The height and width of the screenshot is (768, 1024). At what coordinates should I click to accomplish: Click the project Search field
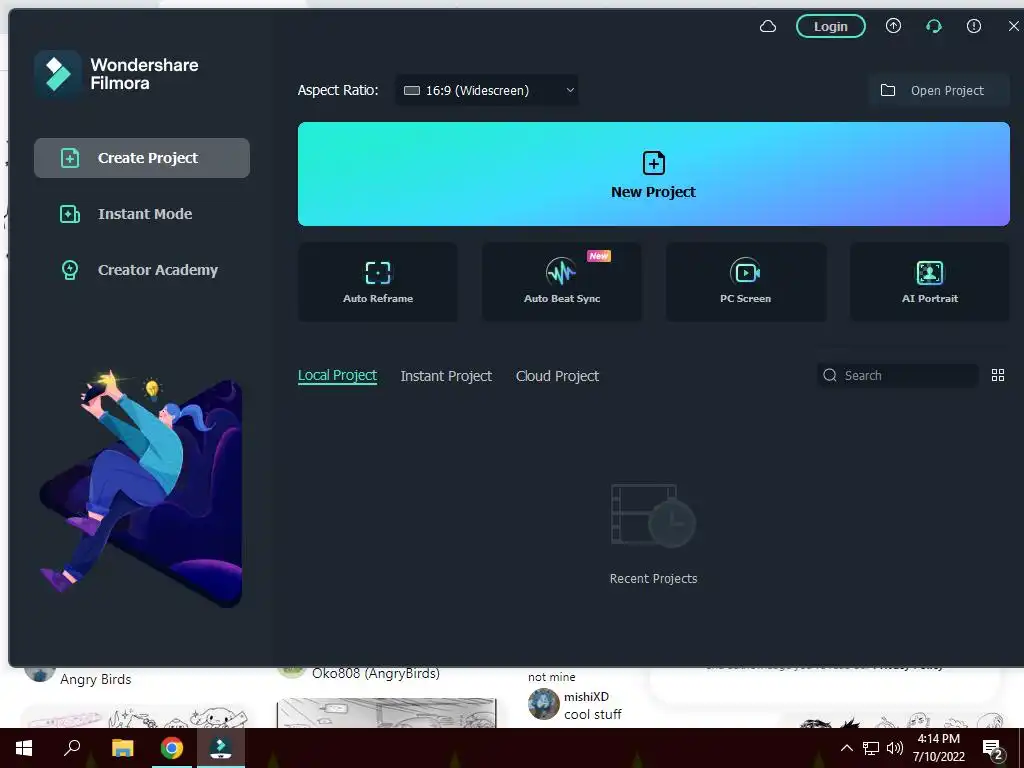pos(898,376)
